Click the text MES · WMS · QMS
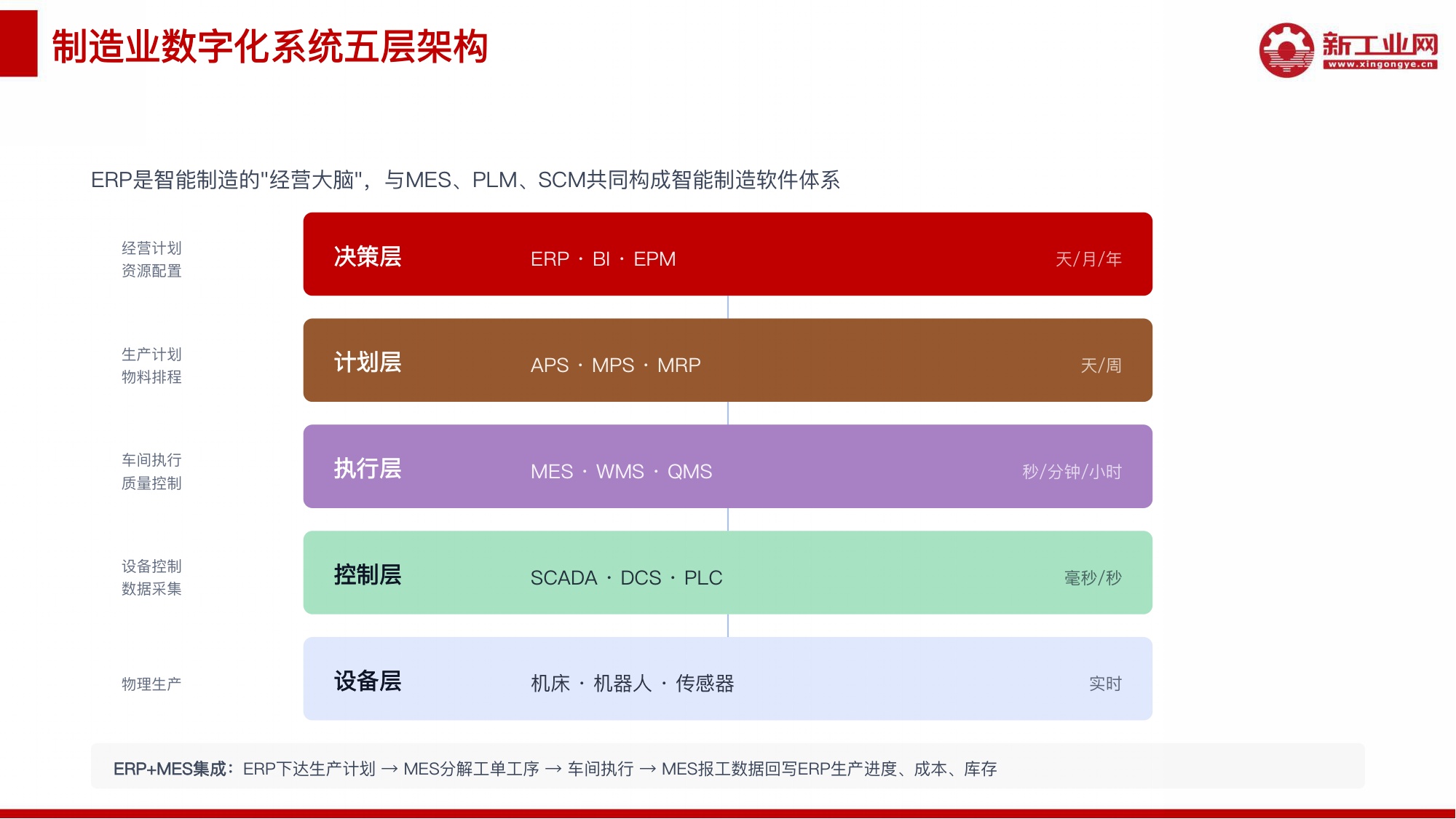1456x819 pixels. point(621,472)
